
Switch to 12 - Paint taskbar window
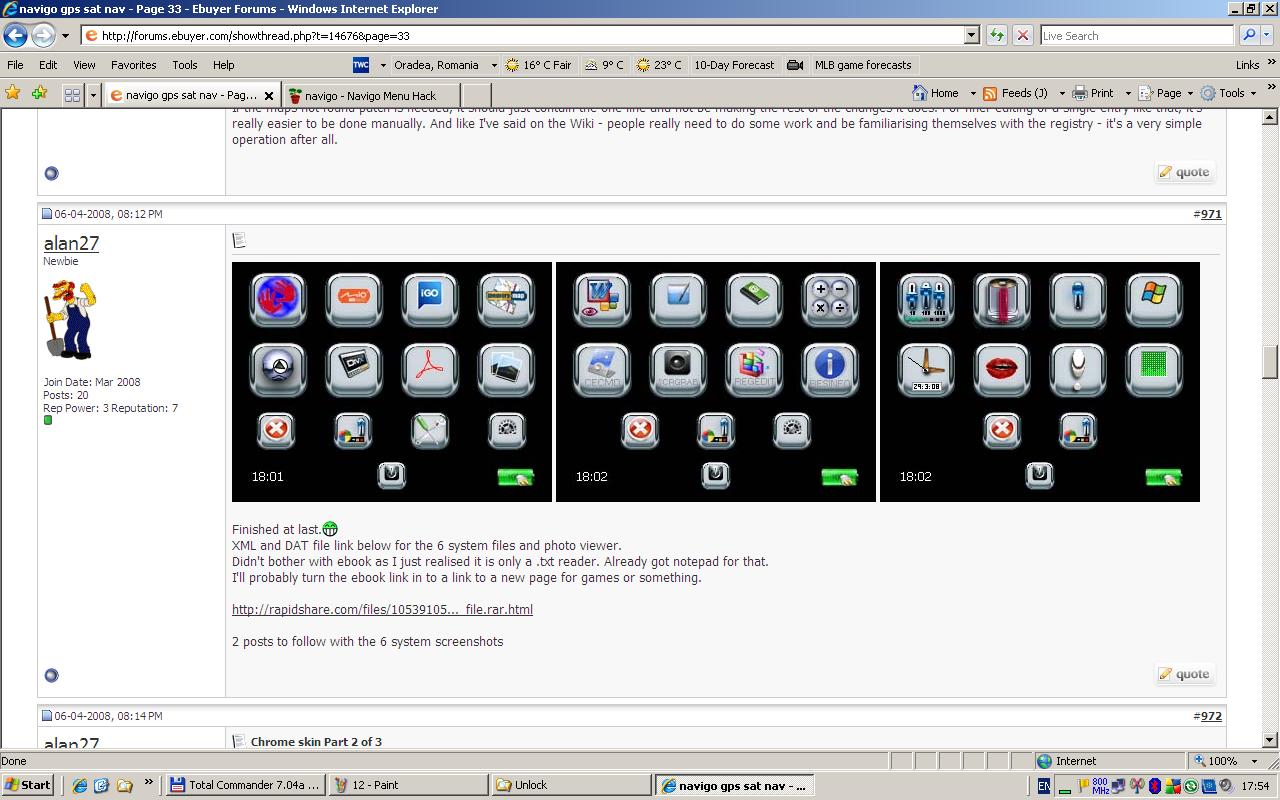click(x=410, y=785)
